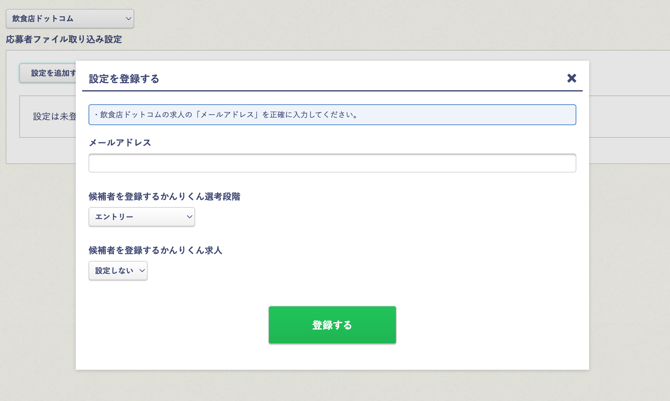This screenshot has width=670, height=401.
Task: Click the メールアドレス input field
Action: tap(332, 163)
